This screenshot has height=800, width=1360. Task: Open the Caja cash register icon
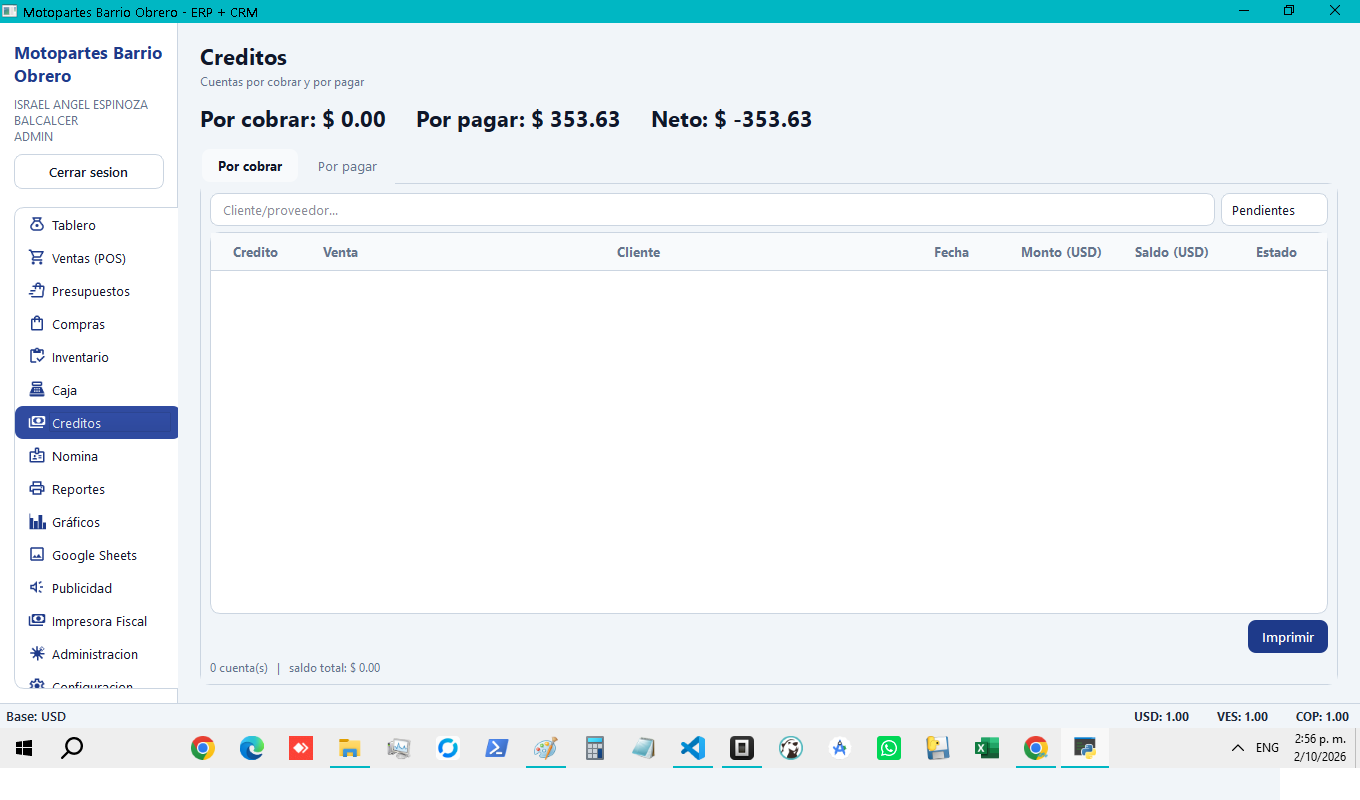pos(37,390)
